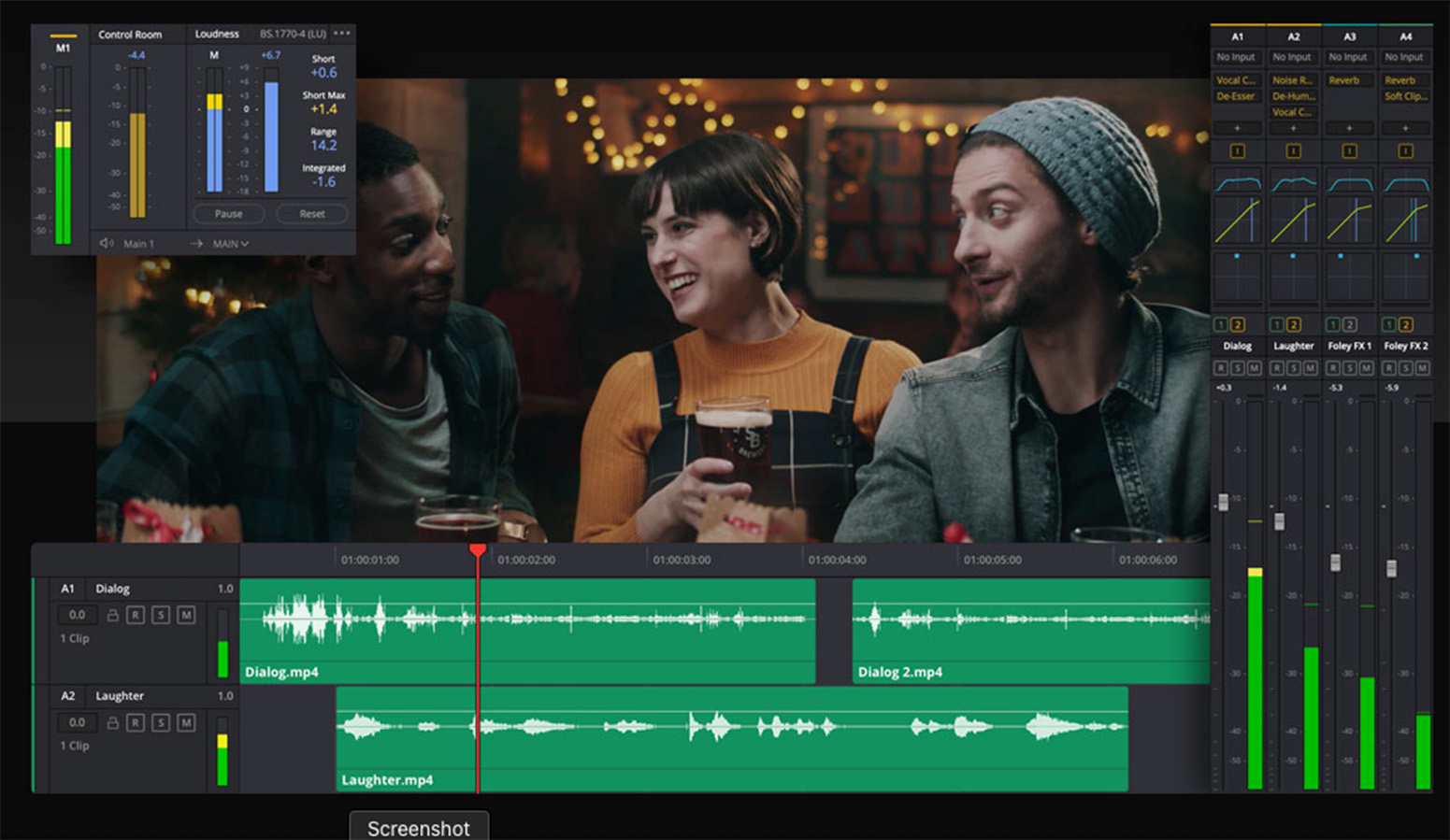
Task: Pause the loudness meter
Action: (228, 214)
